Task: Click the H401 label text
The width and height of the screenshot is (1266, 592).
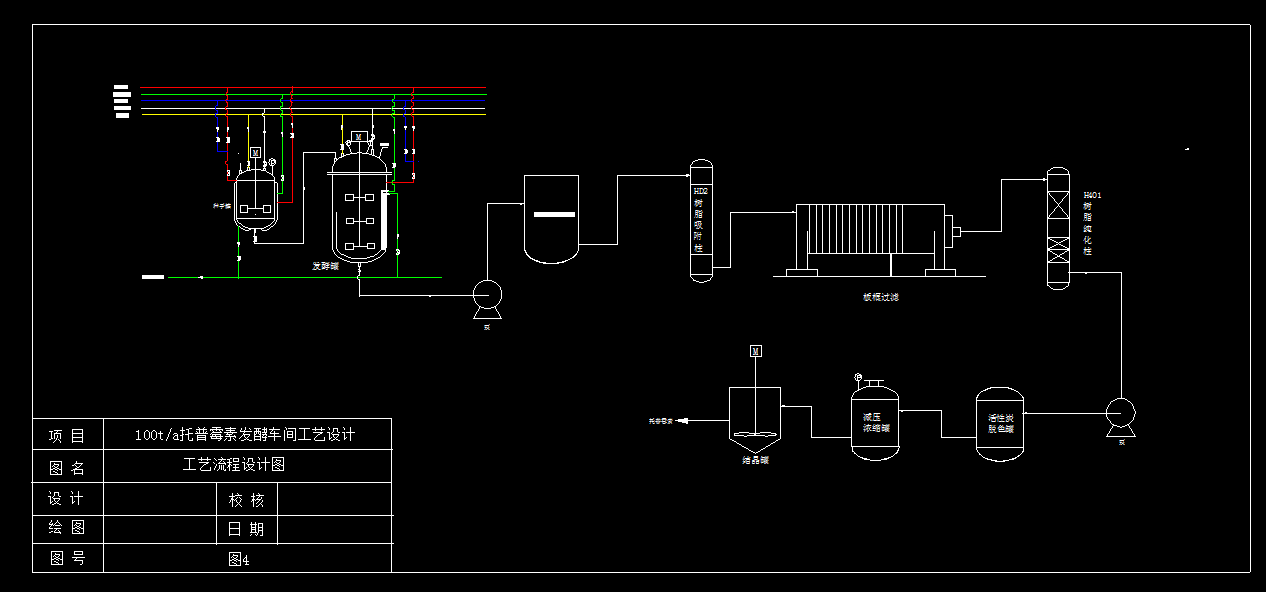Action: (1092, 196)
